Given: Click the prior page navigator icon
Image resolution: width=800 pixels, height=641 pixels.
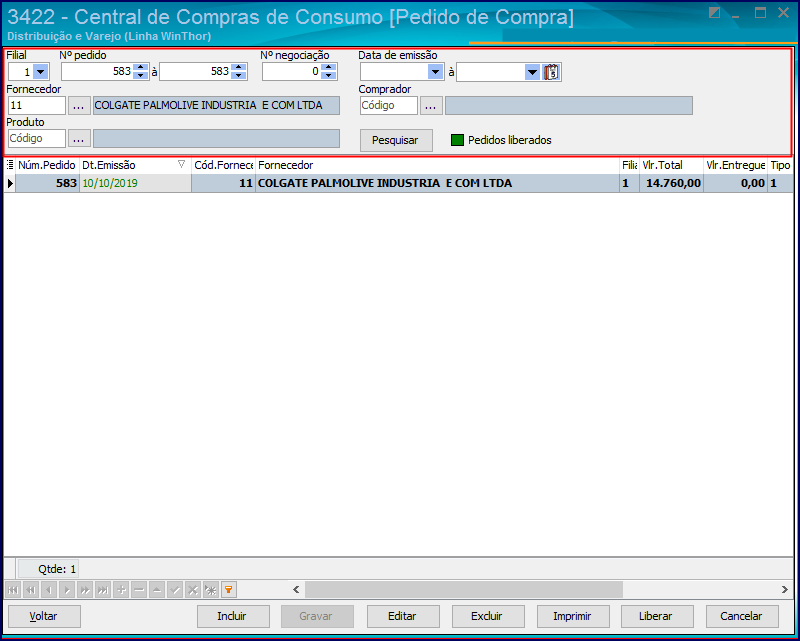Looking at the screenshot, I should click(x=31, y=590).
